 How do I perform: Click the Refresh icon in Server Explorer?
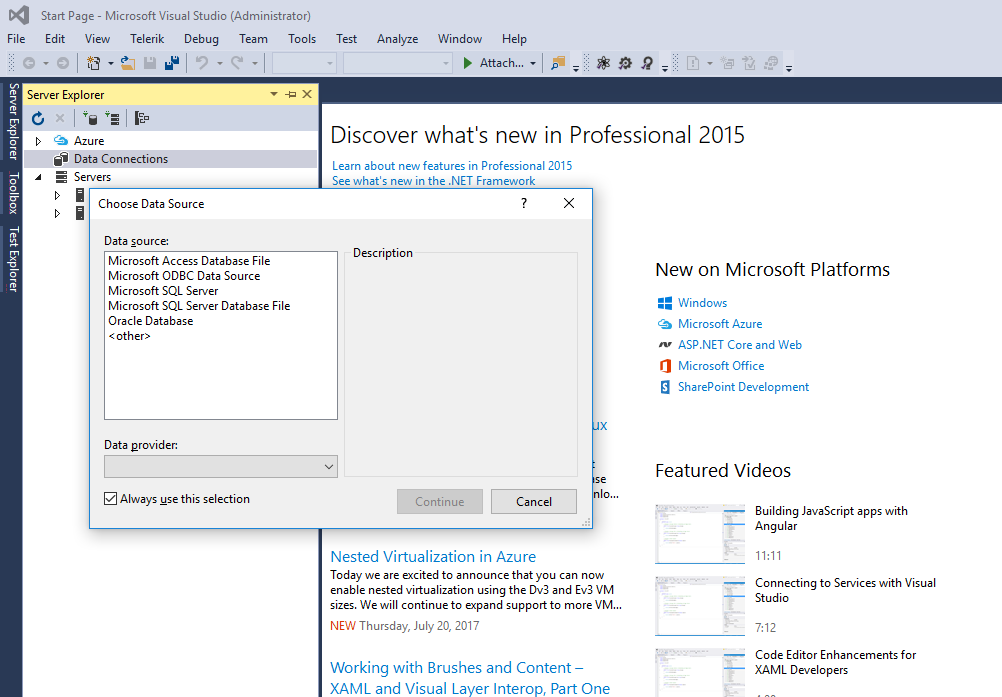[x=38, y=118]
